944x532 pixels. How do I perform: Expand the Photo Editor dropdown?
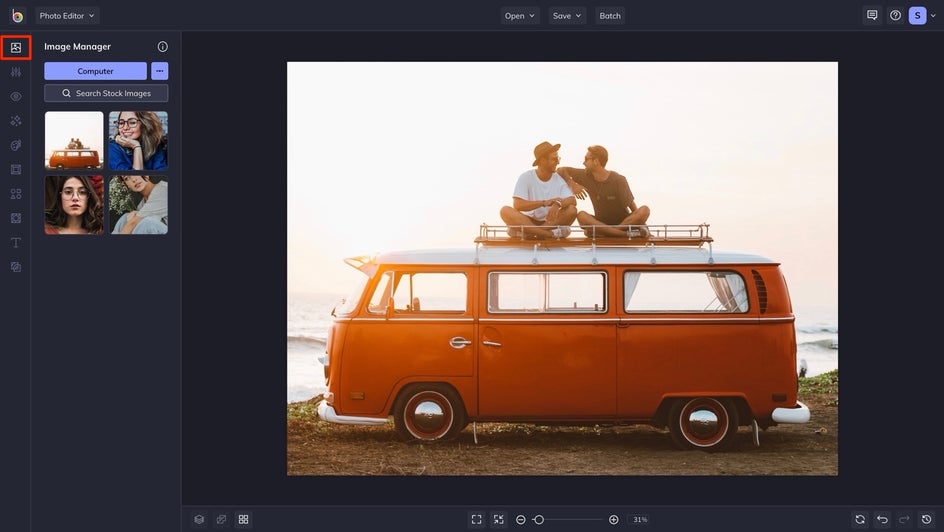pyautogui.click(x=67, y=16)
